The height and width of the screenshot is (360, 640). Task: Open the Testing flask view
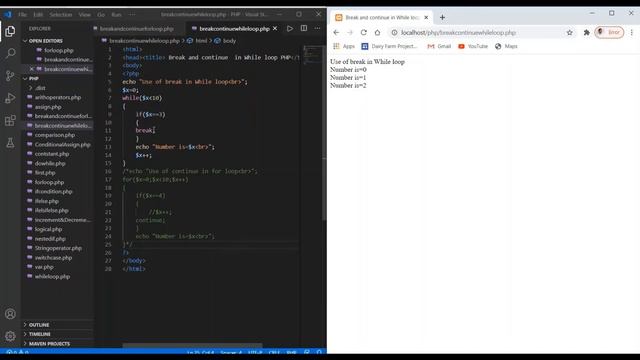click(x=10, y=143)
